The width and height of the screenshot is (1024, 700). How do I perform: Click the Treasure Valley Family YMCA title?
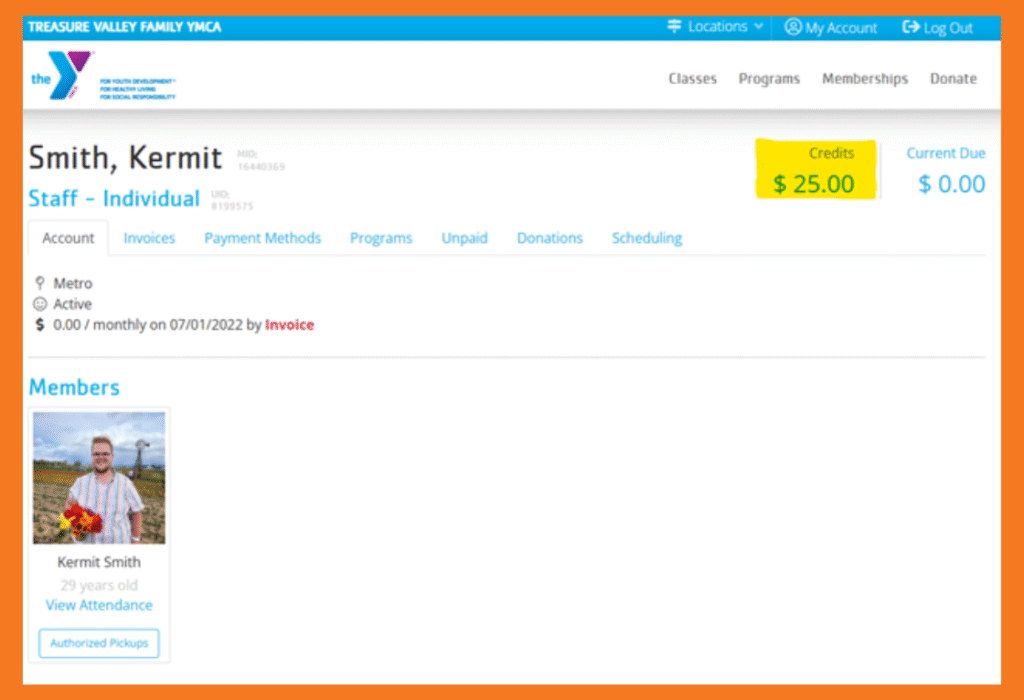tap(125, 27)
